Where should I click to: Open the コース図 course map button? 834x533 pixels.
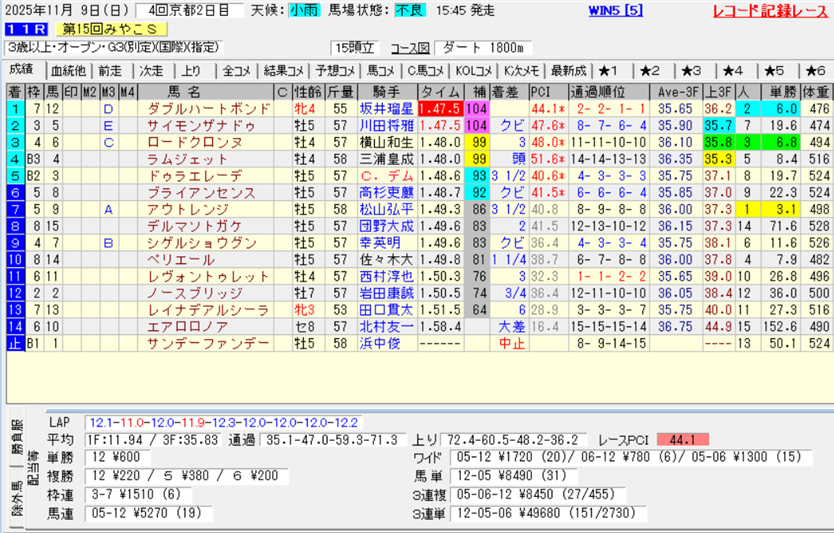[410, 48]
